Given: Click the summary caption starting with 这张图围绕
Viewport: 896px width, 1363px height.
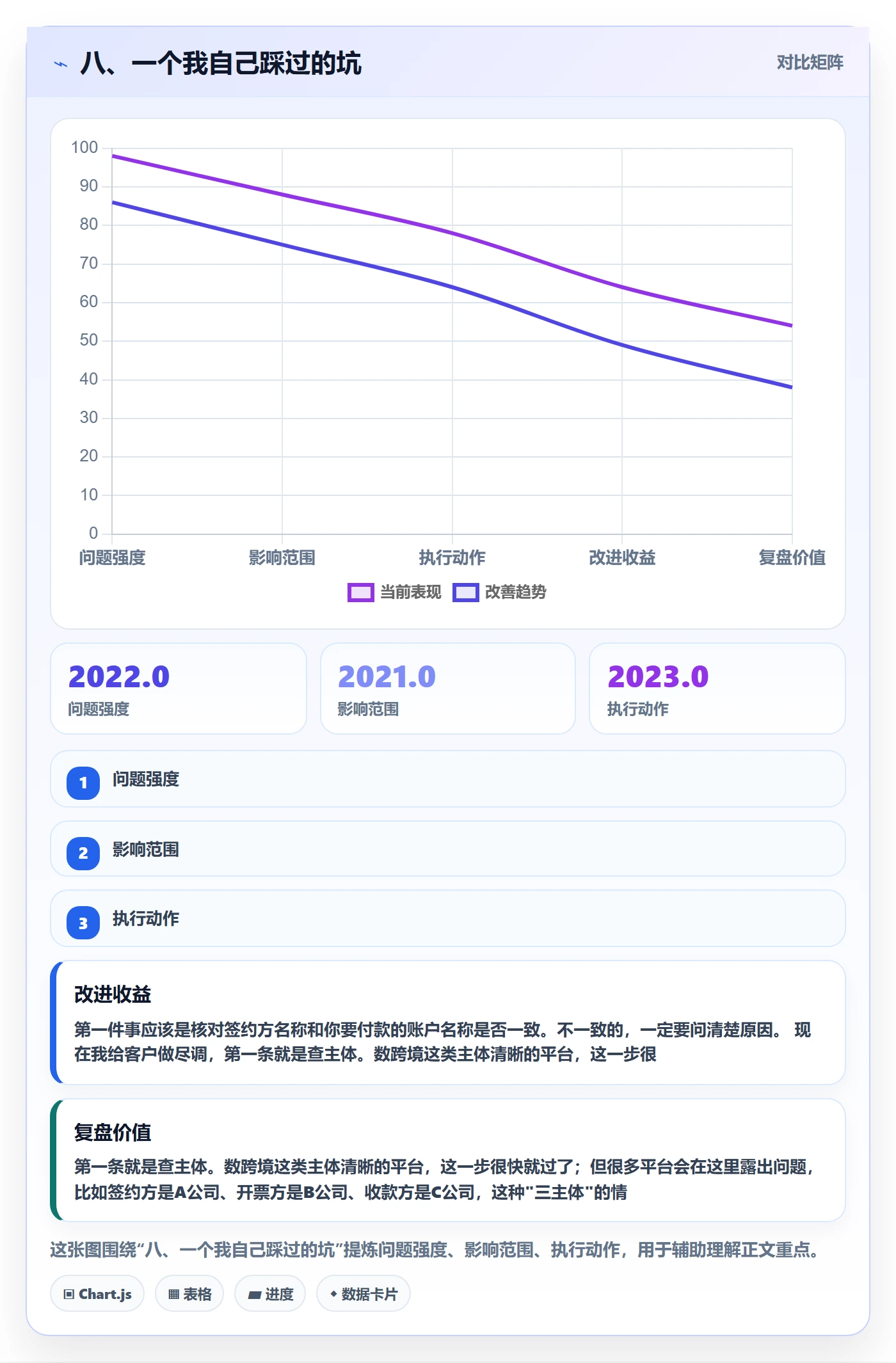Looking at the screenshot, I should click(x=435, y=1250).
